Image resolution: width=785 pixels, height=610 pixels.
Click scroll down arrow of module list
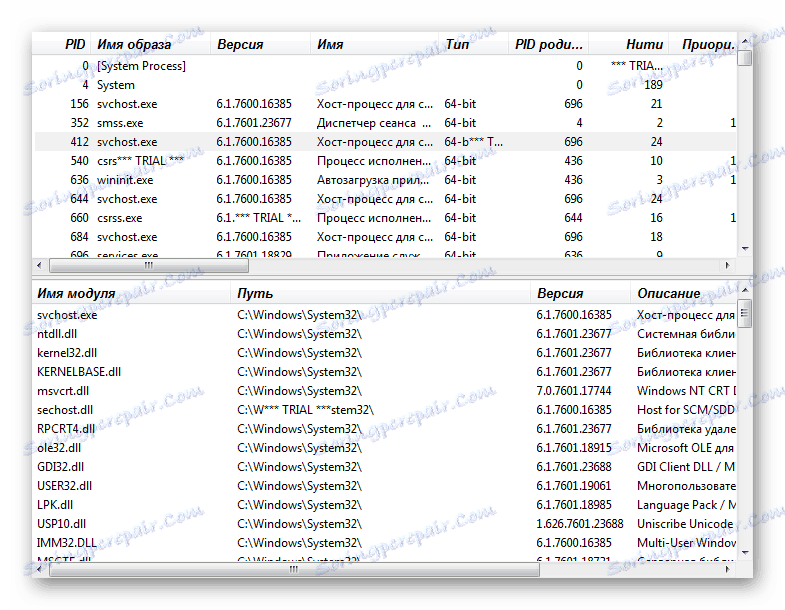point(745,553)
